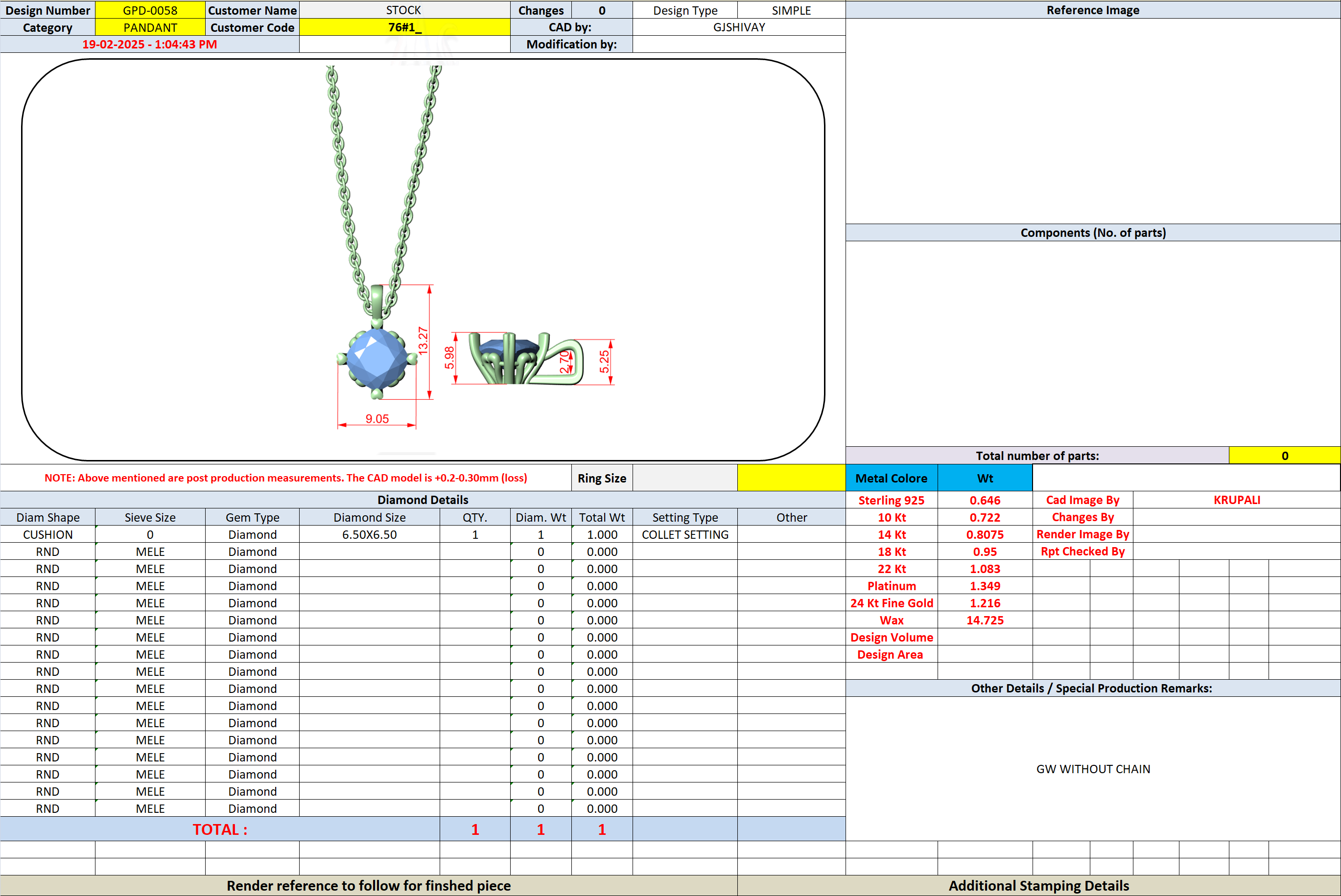This screenshot has height=896, width=1341.
Task: Select the date stamp 19-02-2025 cell
Action: (x=149, y=44)
